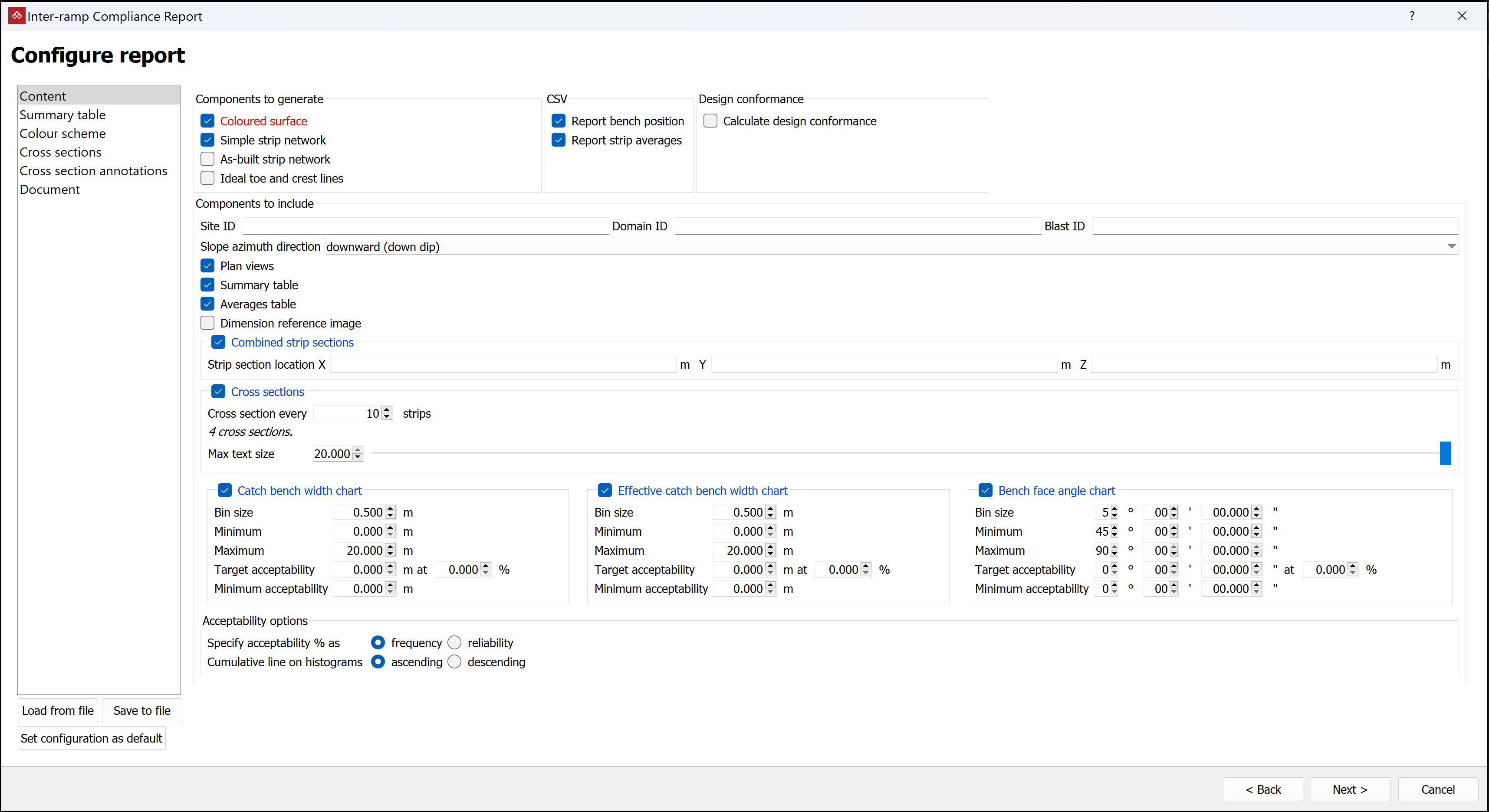The image size is (1489, 812).
Task: Increase Bench face angle Minimum degrees
Action: (x=1114, y=527)
